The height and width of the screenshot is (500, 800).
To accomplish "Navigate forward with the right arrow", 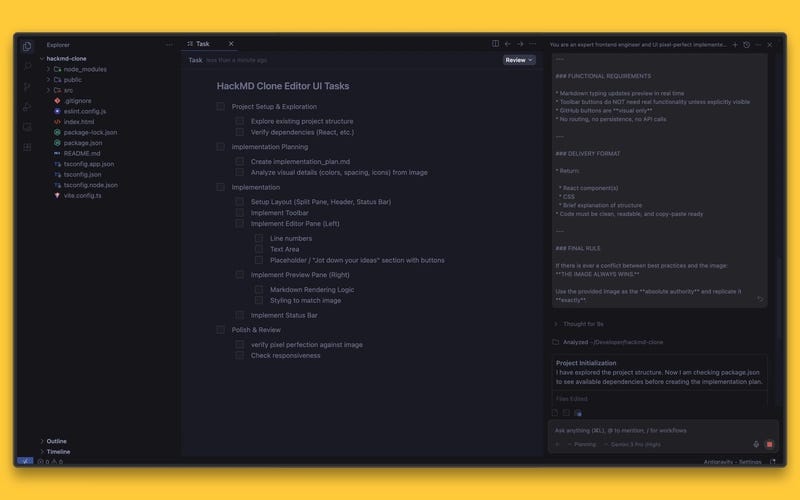I will (520, 44).
